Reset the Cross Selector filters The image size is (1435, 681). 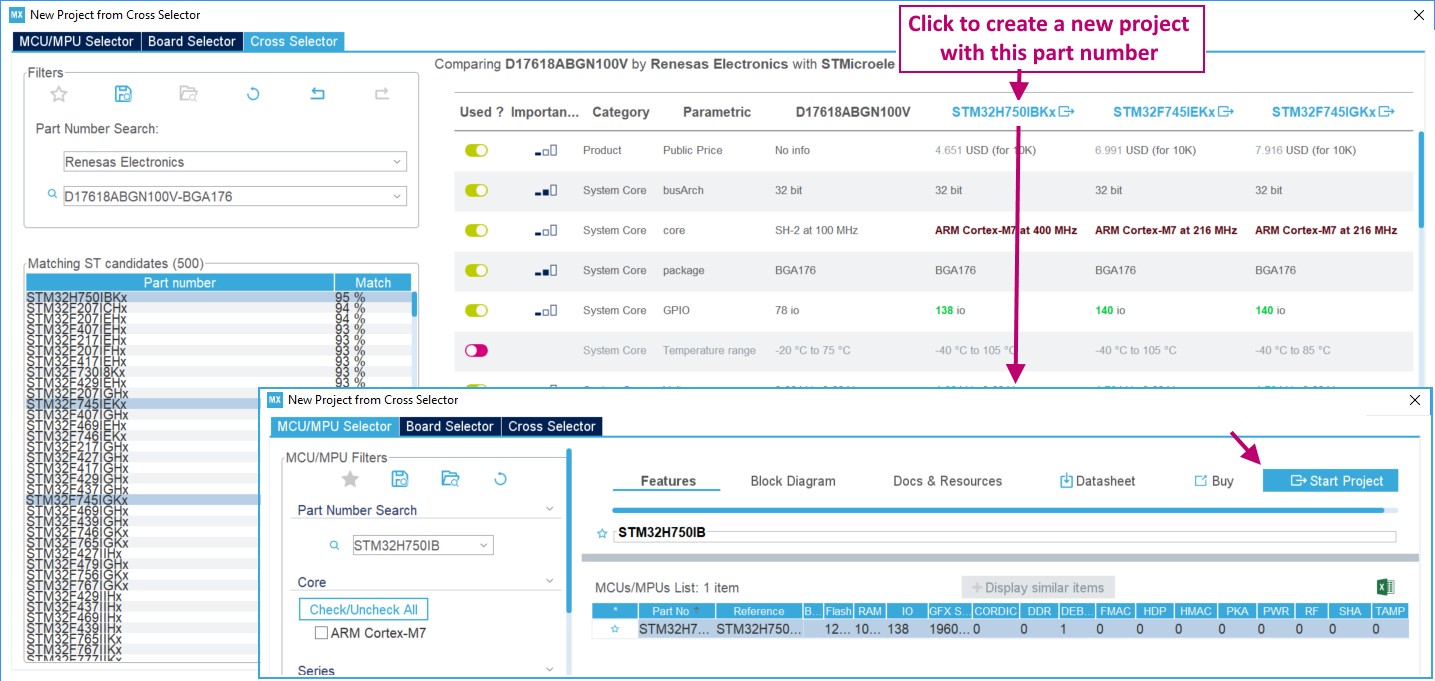pos(253,94)
